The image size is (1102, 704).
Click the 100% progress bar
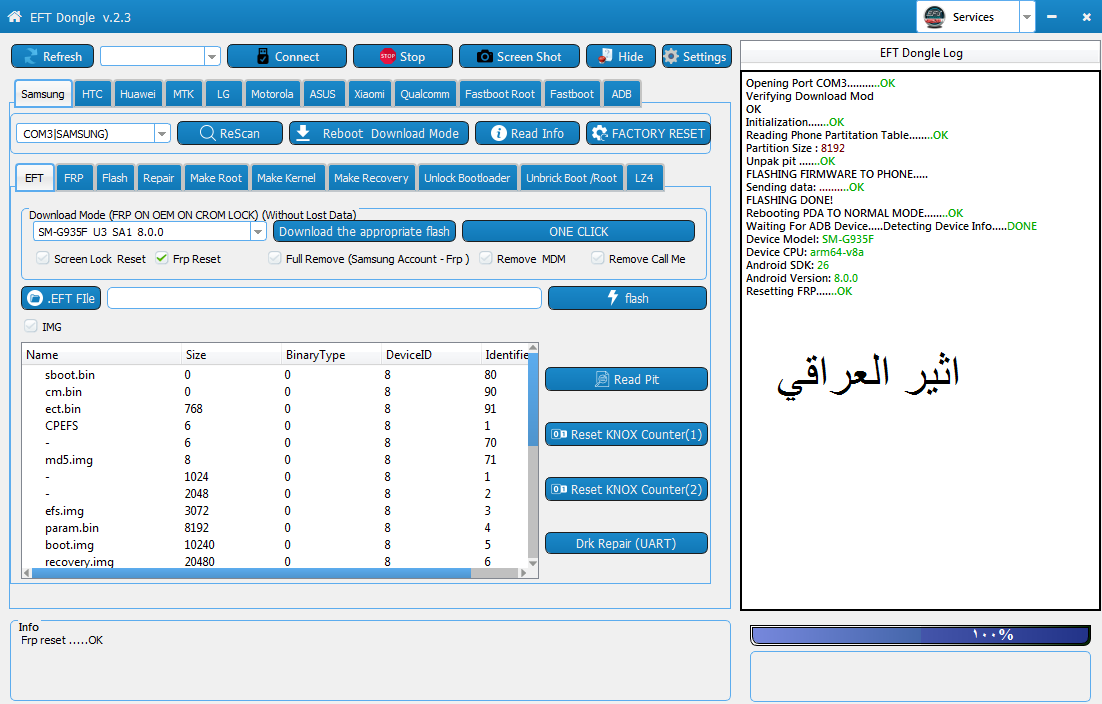[921, 635]
